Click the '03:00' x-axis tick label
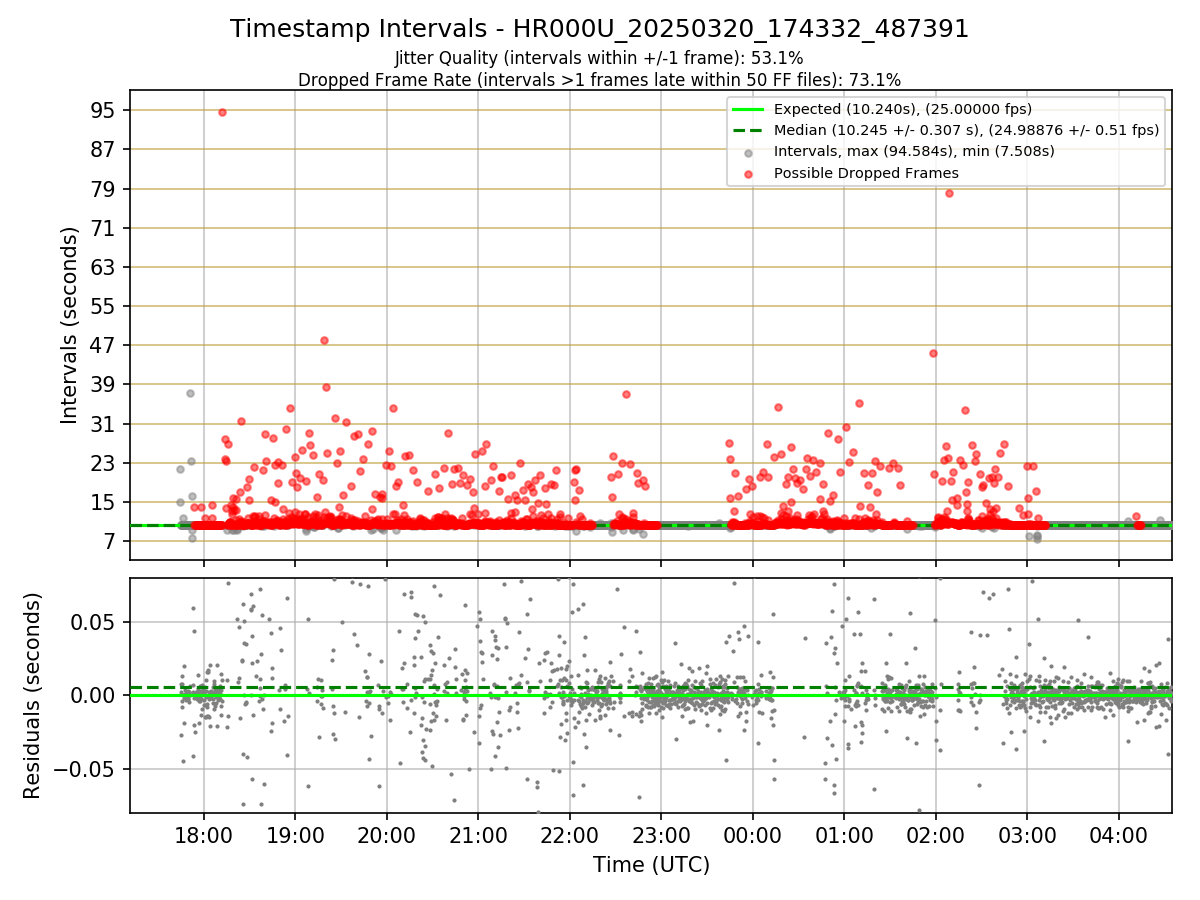Screen dimensions: 1200x900 tap(1027, 835)
